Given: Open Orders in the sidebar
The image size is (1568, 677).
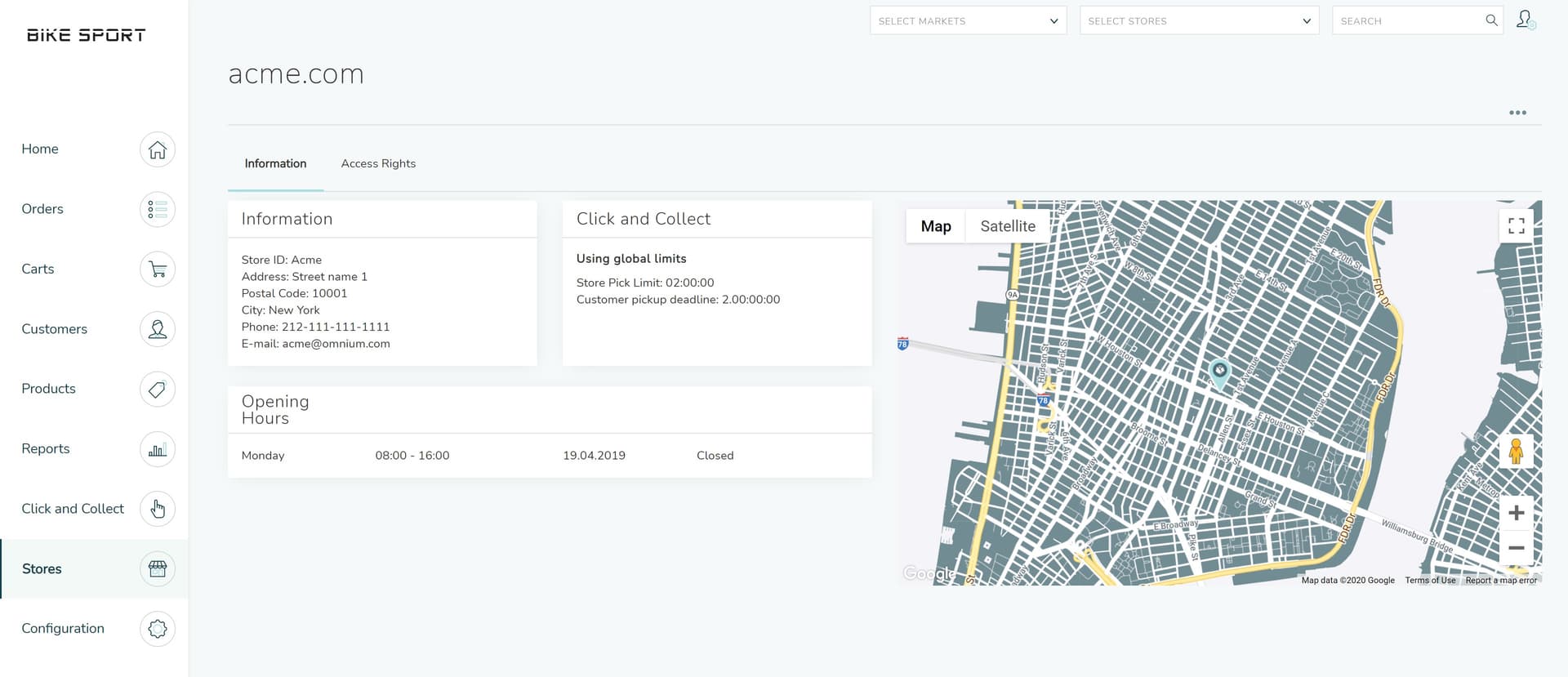Looking at the screenshot, I should click(42, 209).
